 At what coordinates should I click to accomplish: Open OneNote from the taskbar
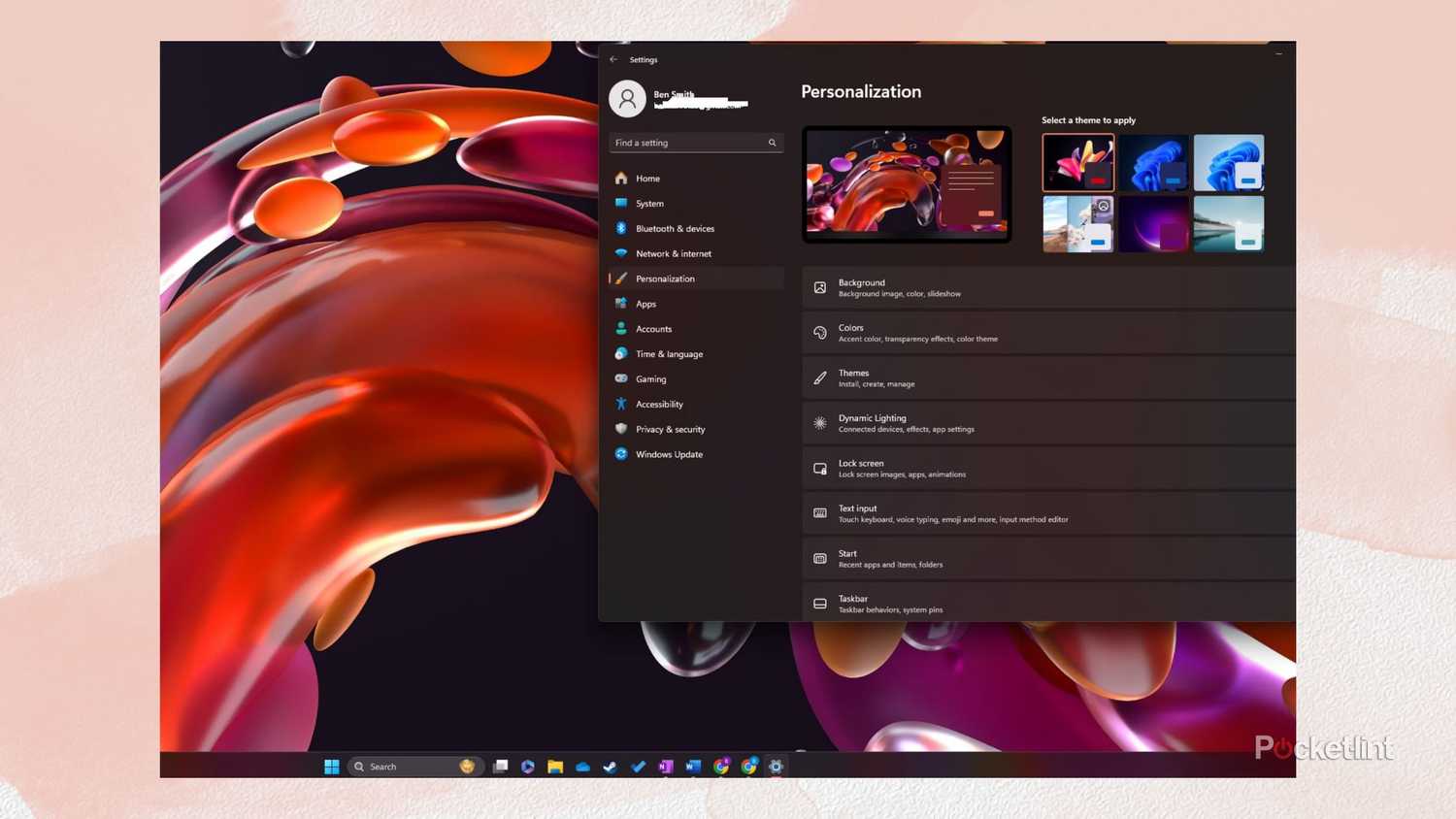tap(665, 767)
